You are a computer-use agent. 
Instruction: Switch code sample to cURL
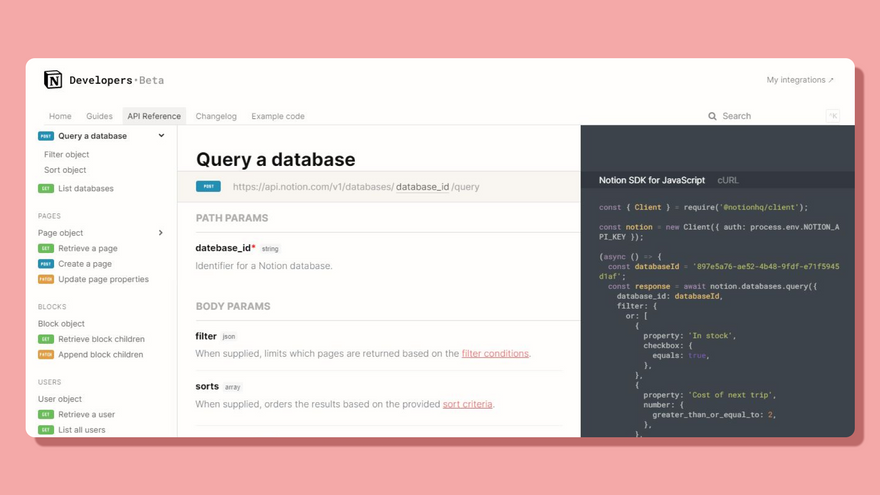pos(727,180)
